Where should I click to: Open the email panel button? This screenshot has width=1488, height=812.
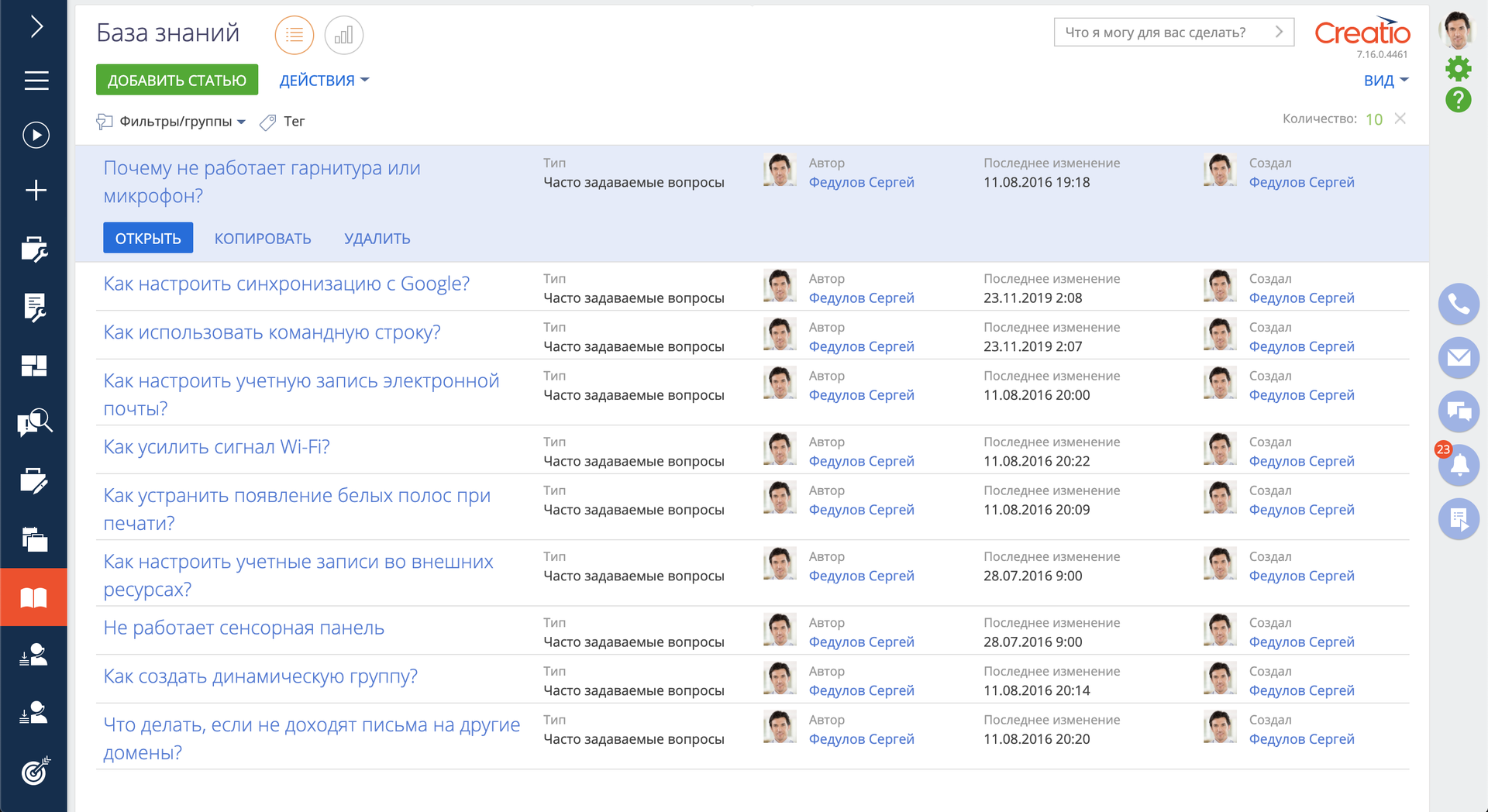(1459, 358)
